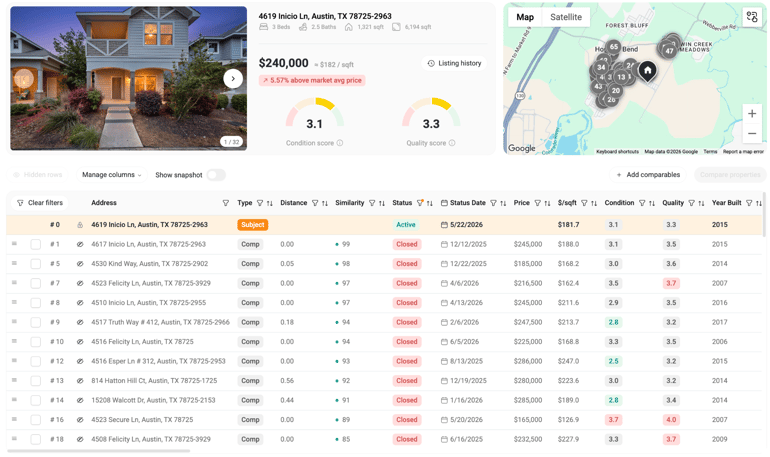Image resolution: width=770 pixels, height=457 pixels.
Task: Click the Add comparables button
Action: (648, 175)
